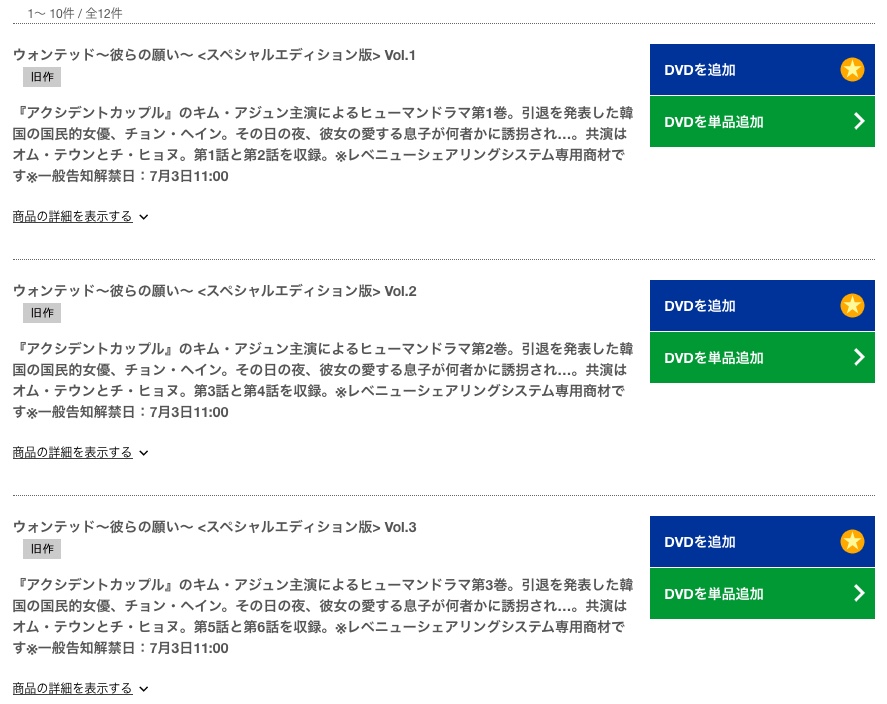The image size is (887, 704).
Task: Open the 商品の詳細を表示する link under Vol.1
Action: pos(72,217)
